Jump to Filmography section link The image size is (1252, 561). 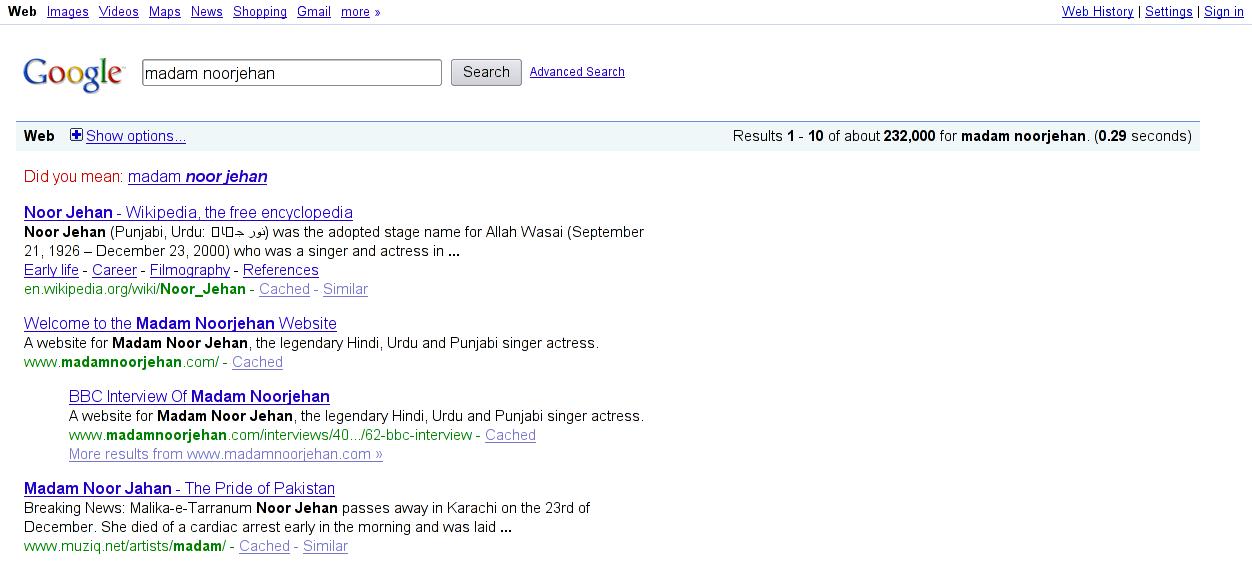190,270
